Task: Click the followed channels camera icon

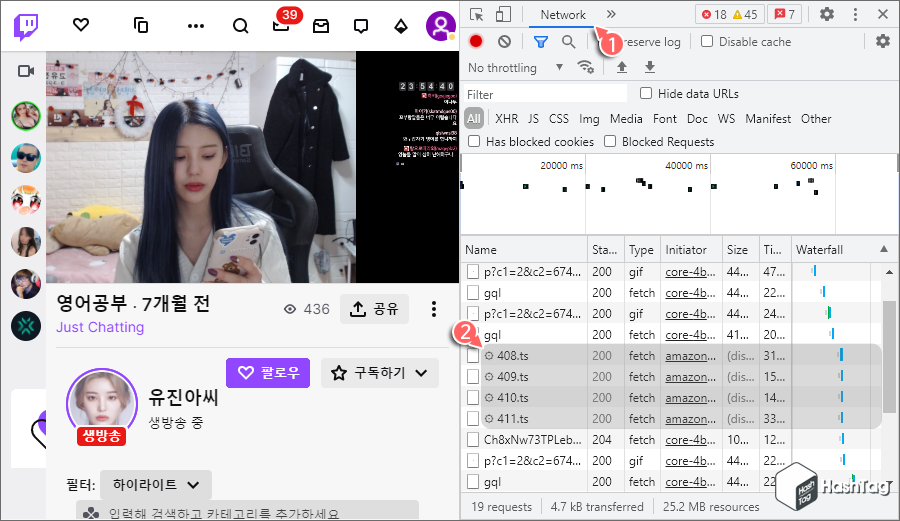Action: click(x=26, y=71)
